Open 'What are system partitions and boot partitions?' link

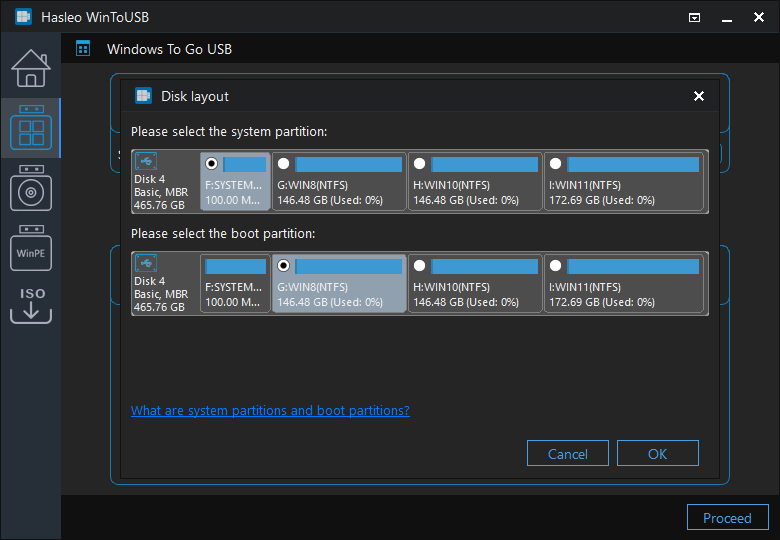point(270,410)
